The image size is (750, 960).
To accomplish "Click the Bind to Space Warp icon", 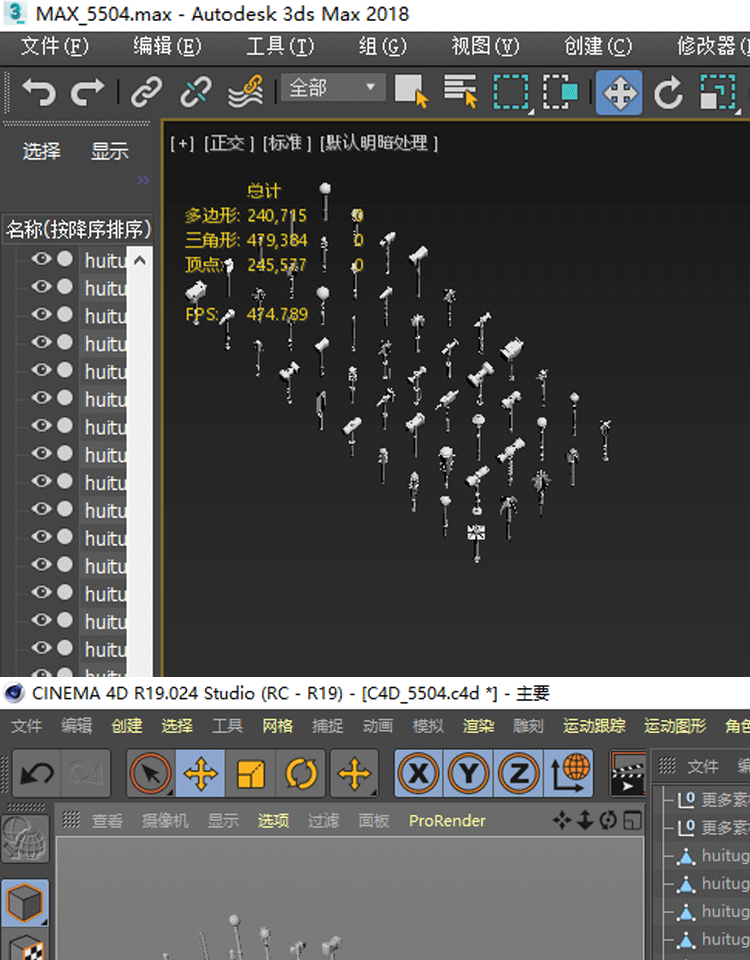I will [x=246, y=92].
